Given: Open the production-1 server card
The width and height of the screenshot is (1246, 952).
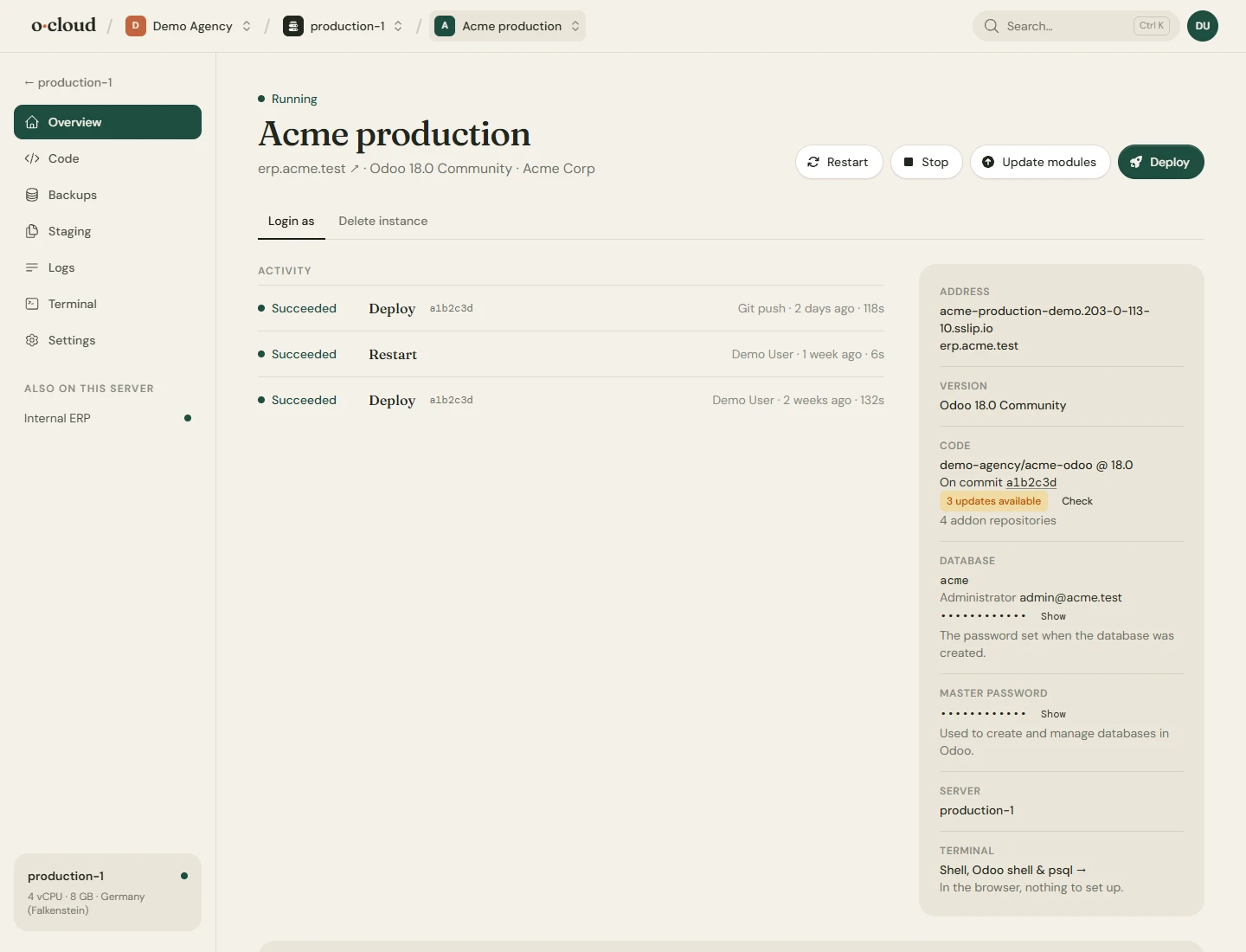Looking at the screenshot, I should (x=107, y=892).
